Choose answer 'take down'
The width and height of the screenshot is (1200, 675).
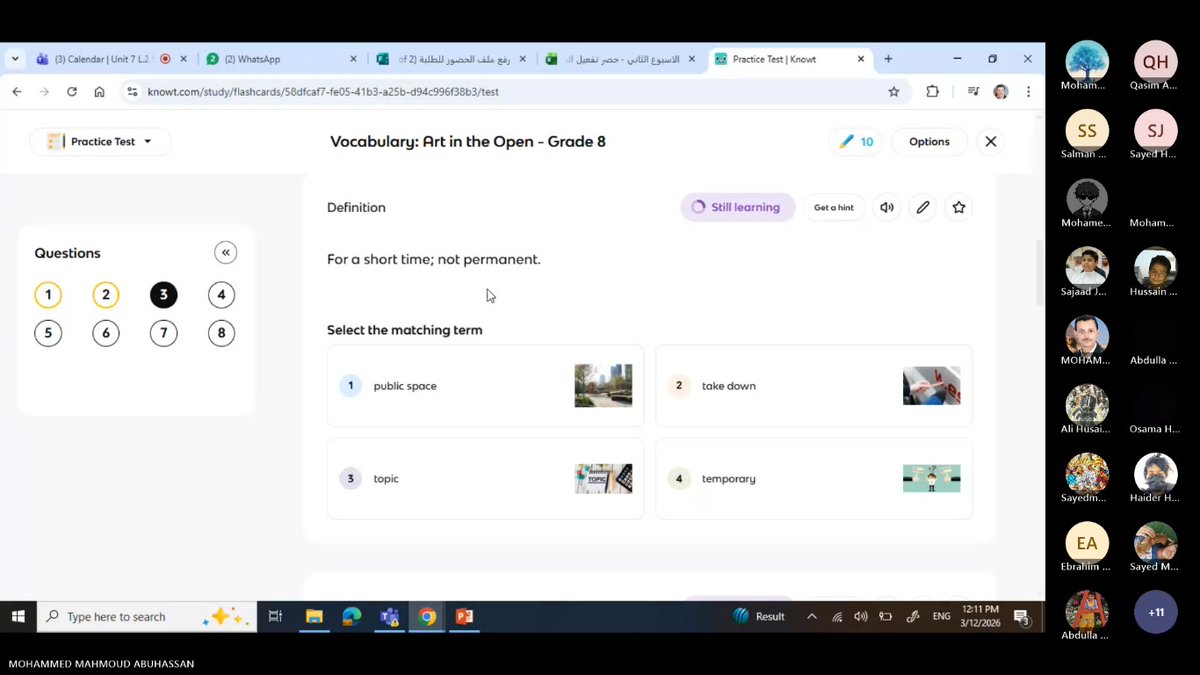pos(813,386)
